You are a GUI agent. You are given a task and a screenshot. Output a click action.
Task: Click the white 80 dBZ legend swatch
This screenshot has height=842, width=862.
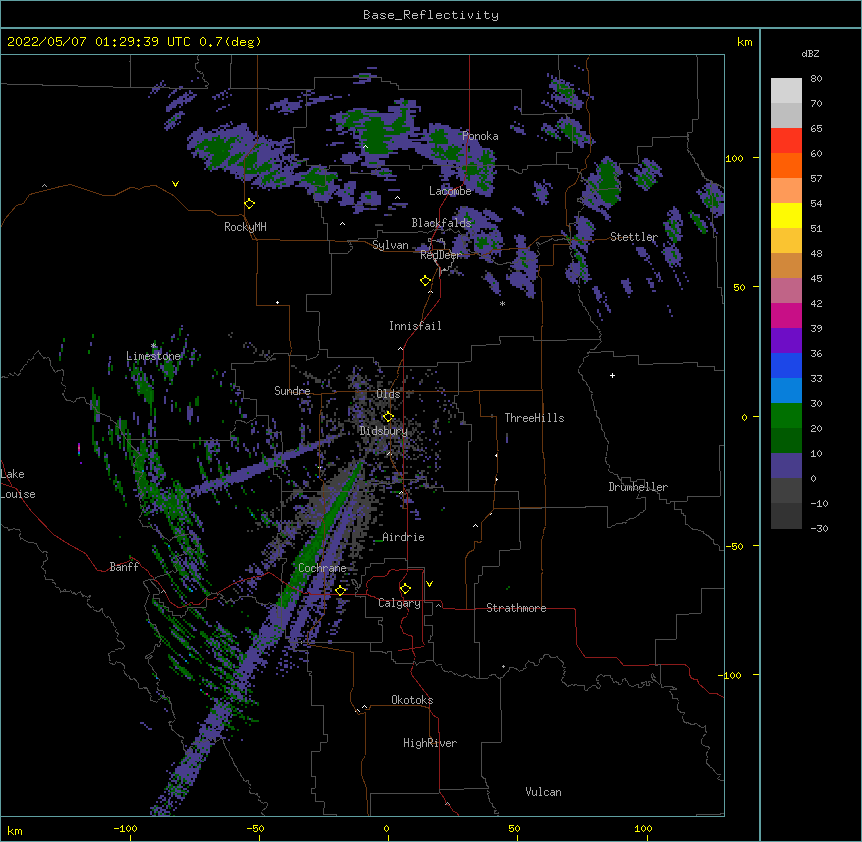pyautogui.click(x=786, y=91)
